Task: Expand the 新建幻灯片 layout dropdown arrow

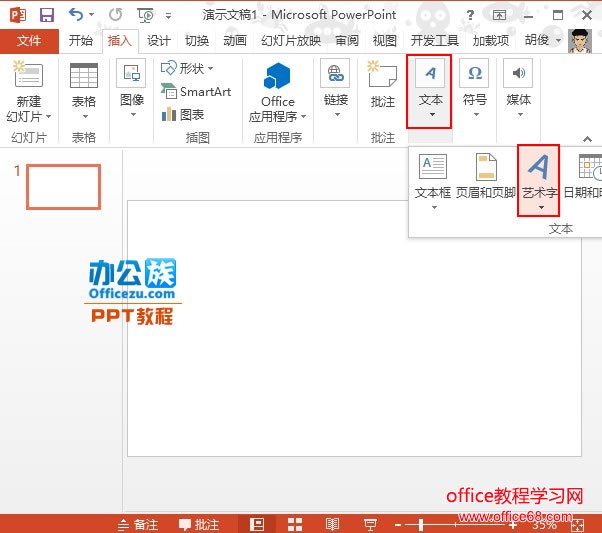Action: 48,116
